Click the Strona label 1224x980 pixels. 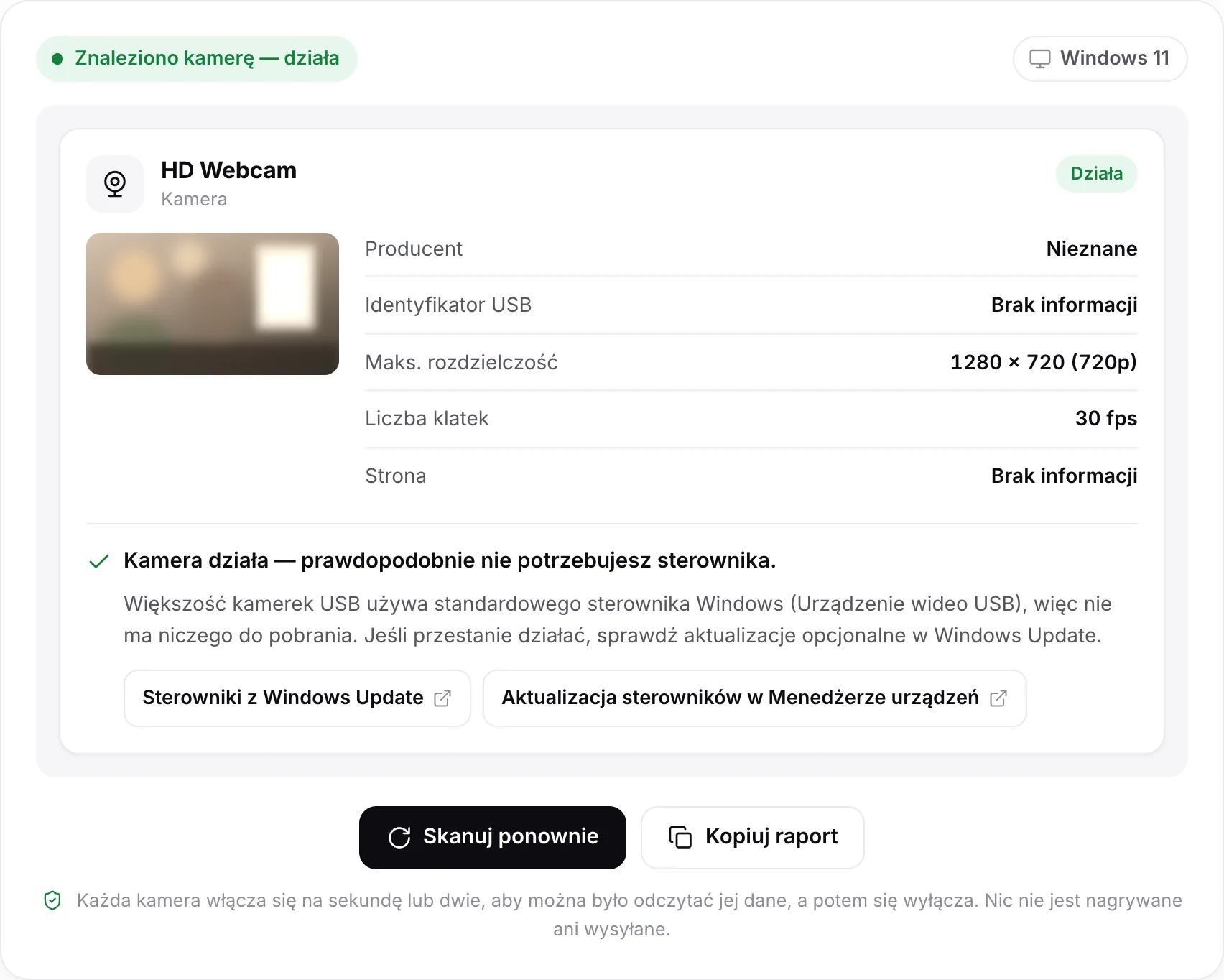396,476
